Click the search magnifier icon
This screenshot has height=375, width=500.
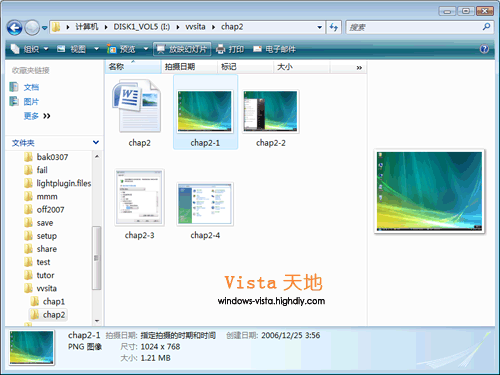(x=486, y=27)
